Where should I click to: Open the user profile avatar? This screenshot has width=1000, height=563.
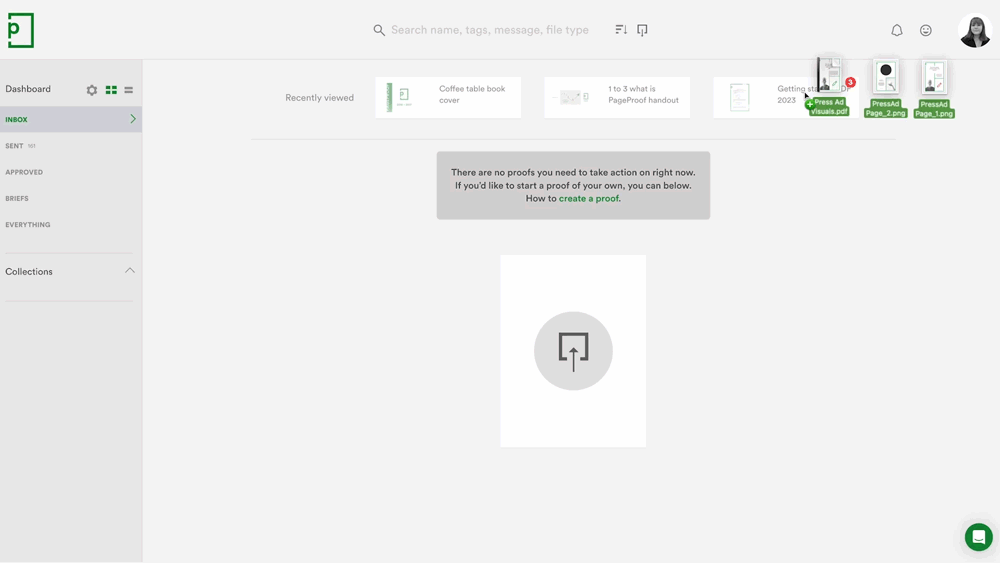point(975,30)
